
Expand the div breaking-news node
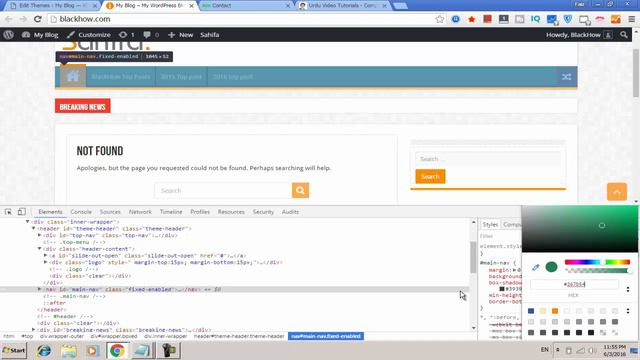[33, 329]
